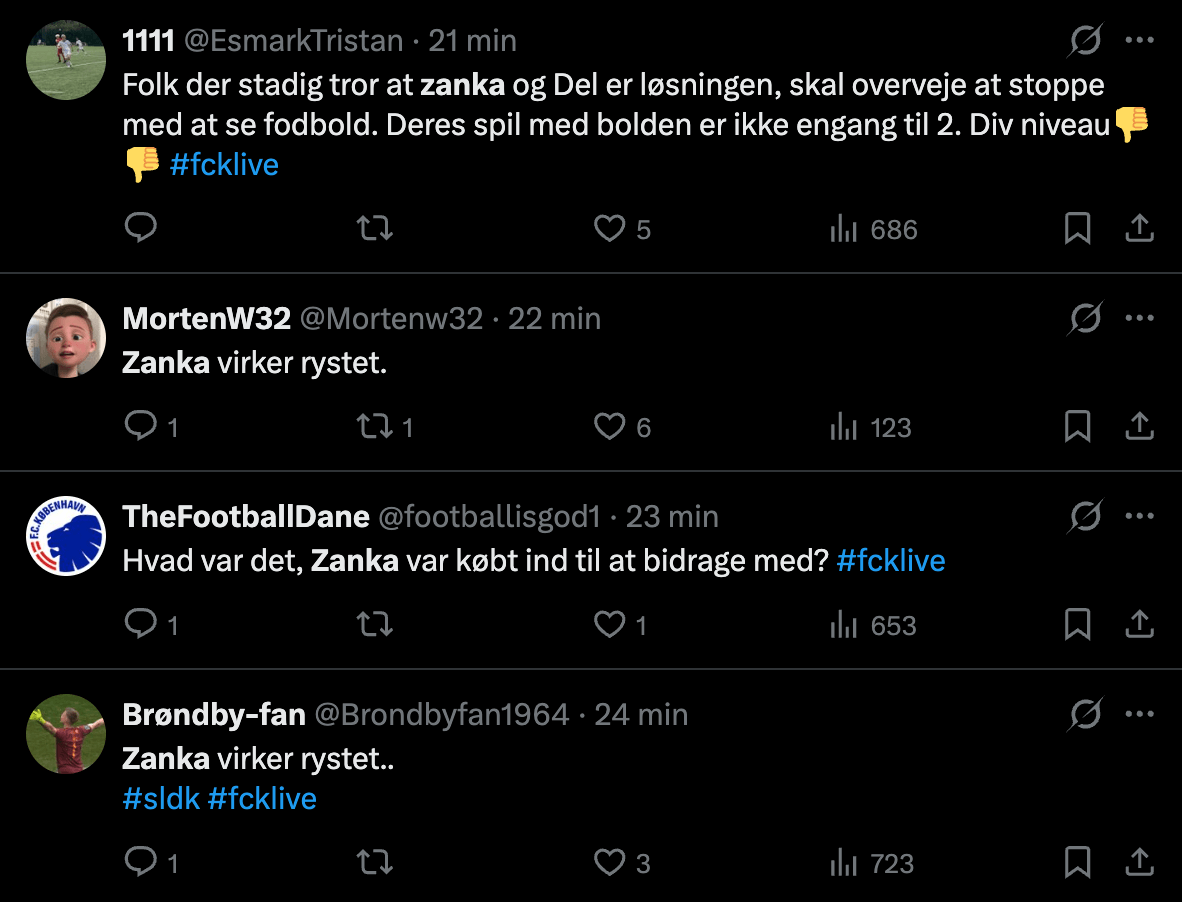Share MortenW32's tweet
The image size is (1182, 902).
pos(1139,427)
